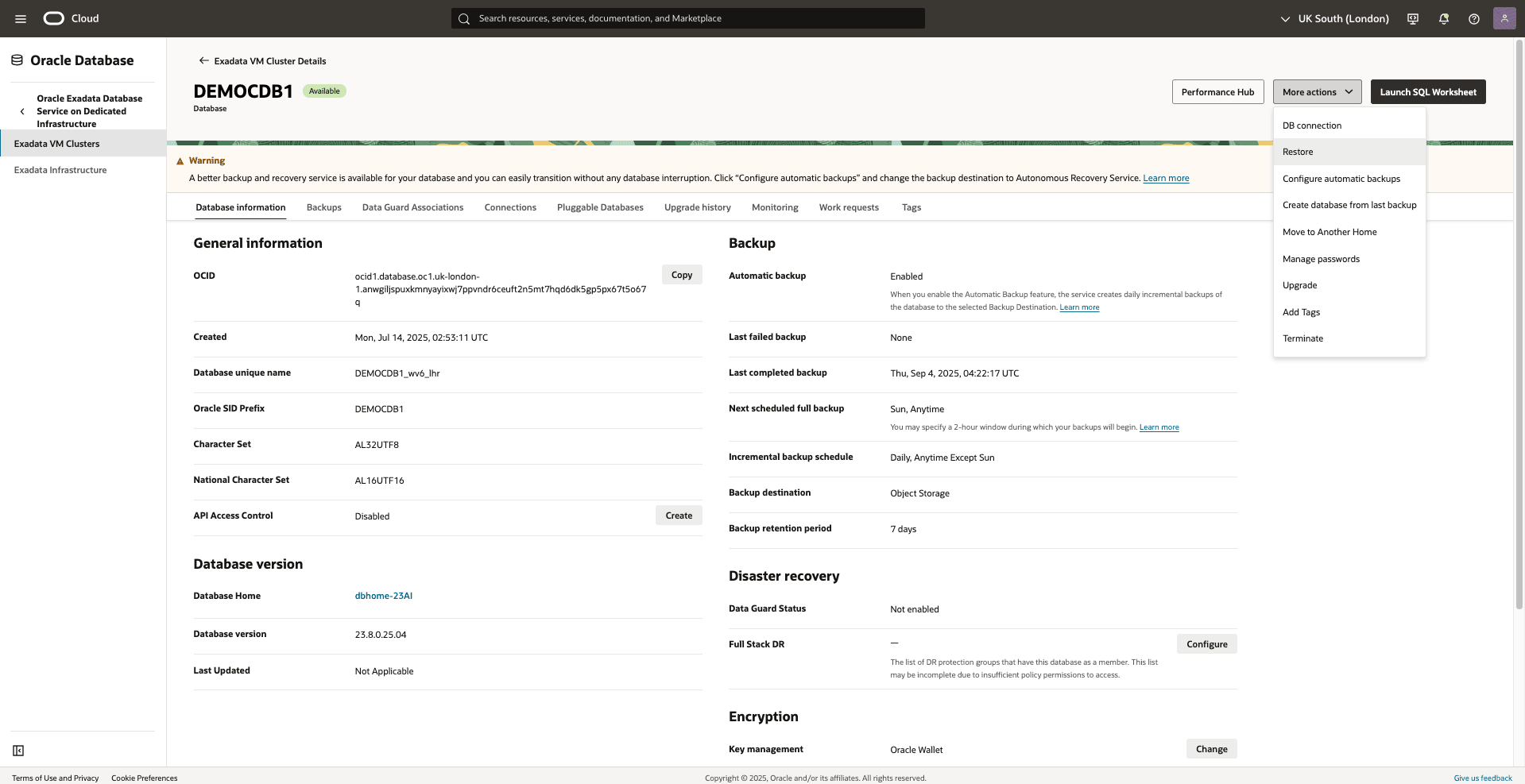This screenshot has height=784, width=1525.
Task: Click Learn more under Automatic backup
Action: (x=1079, y=307)
